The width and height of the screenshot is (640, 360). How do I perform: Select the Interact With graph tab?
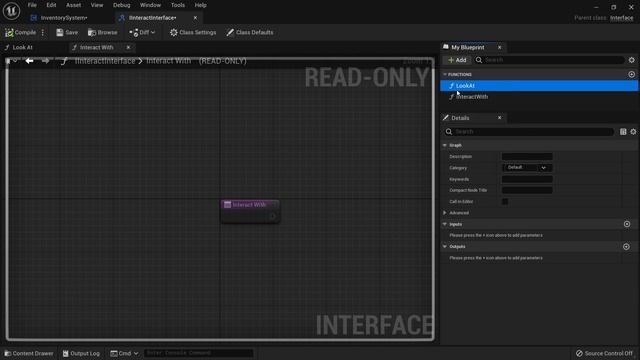coord(96,47)
